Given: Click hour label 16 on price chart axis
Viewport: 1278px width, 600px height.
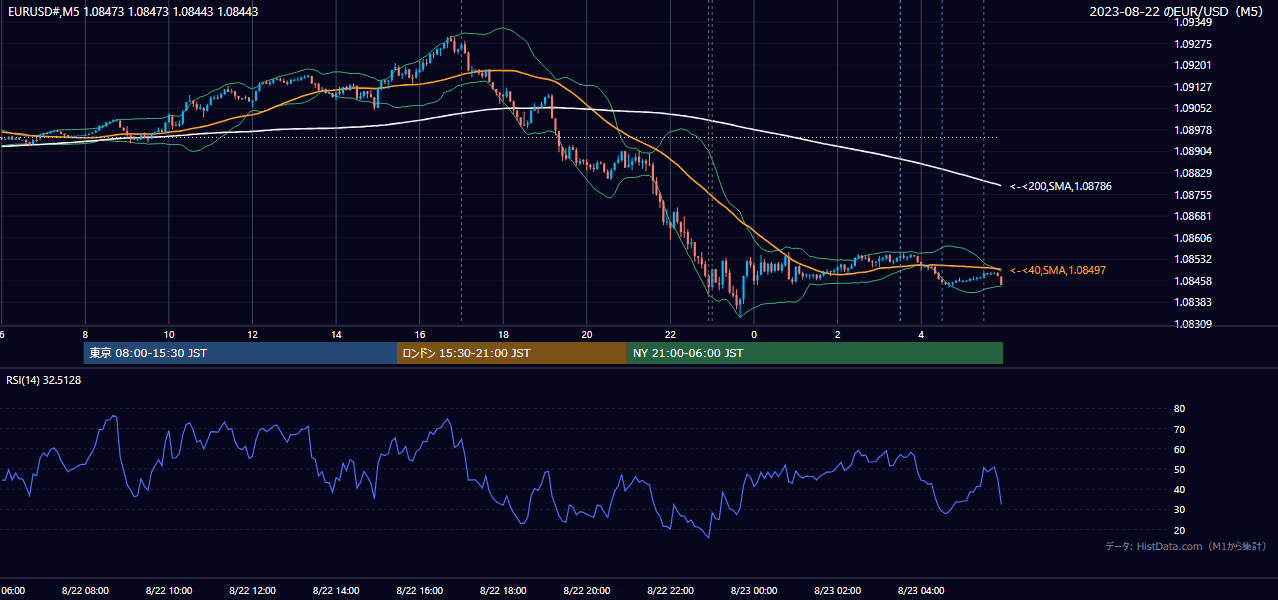Looking at the screenshot, I should point(420,335).
